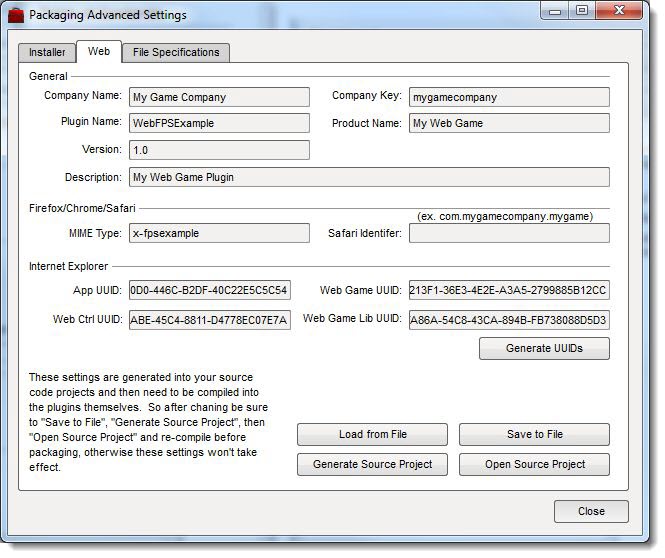Click the Plugin Name field

[219, 123]
